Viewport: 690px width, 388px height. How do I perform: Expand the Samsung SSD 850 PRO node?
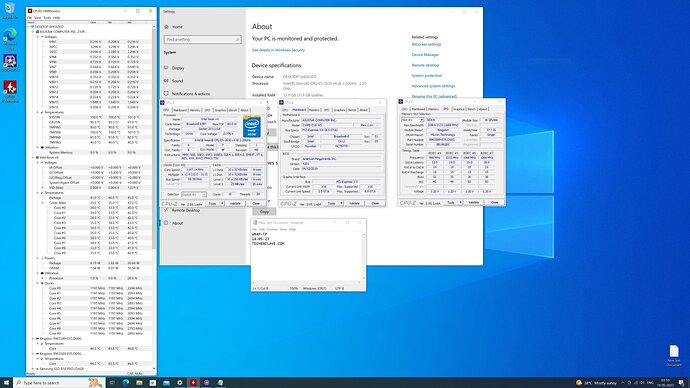[33, 369]
